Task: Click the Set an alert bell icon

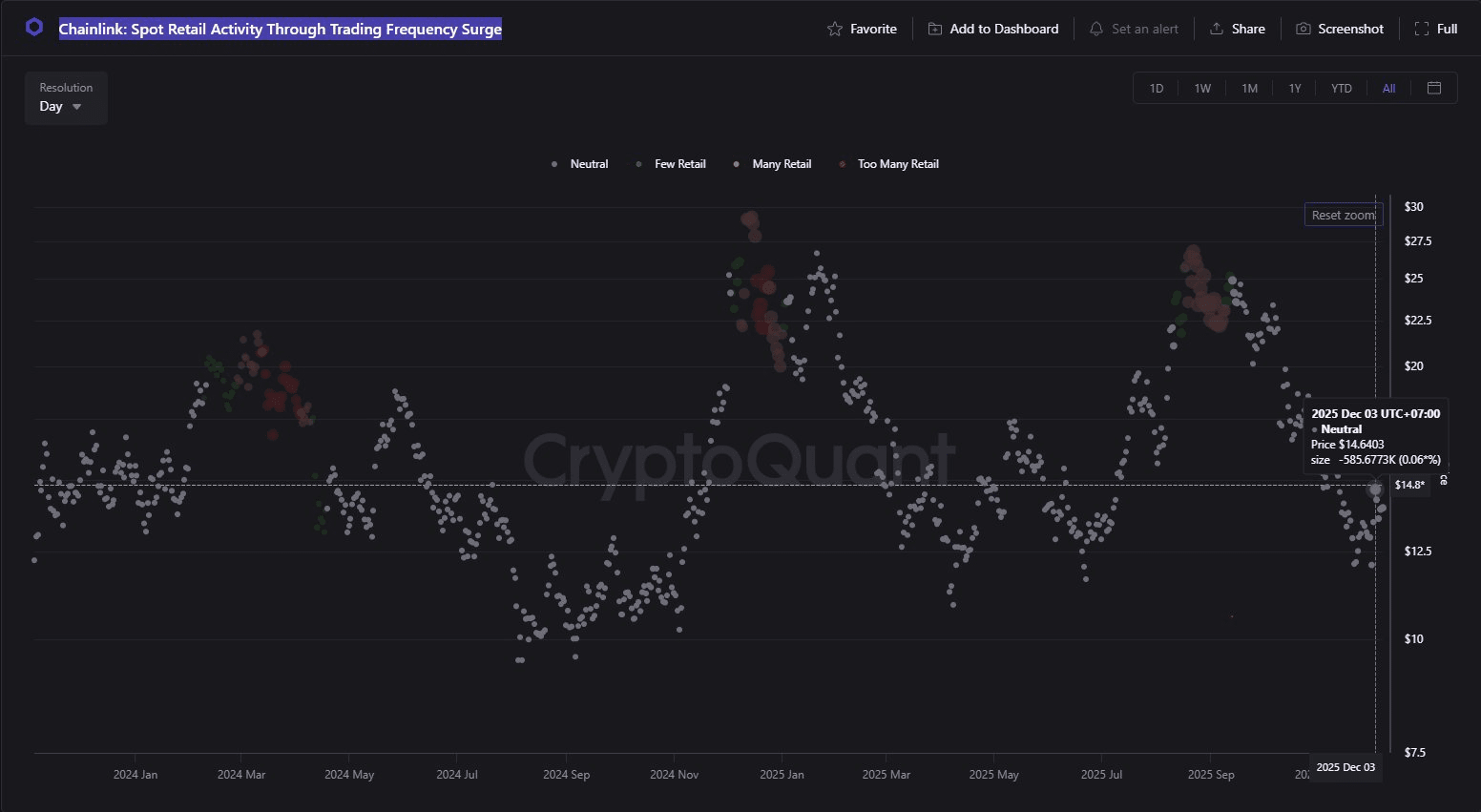Action: 1096,29
